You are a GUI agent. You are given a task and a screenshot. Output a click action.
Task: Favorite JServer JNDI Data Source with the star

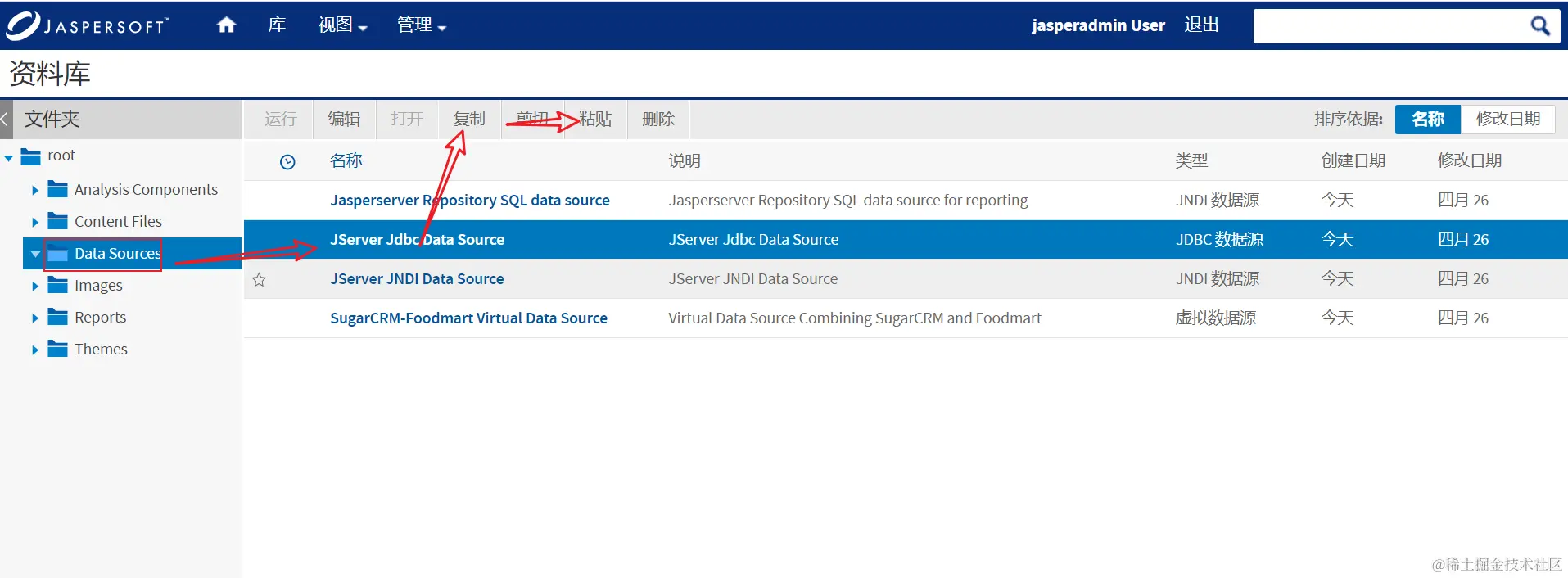[260, 280]
